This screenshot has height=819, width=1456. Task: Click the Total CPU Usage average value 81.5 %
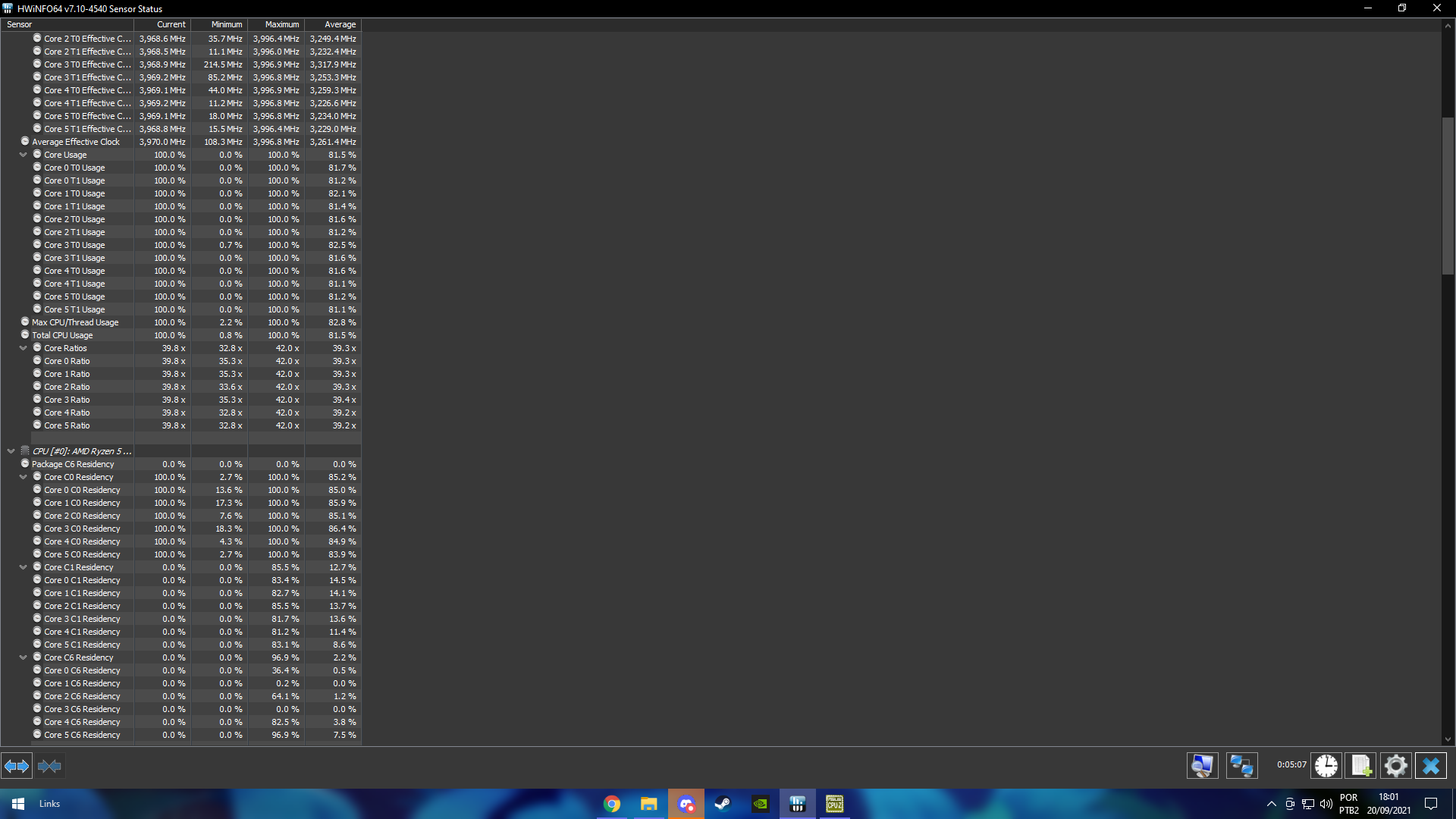pos(342,335)
